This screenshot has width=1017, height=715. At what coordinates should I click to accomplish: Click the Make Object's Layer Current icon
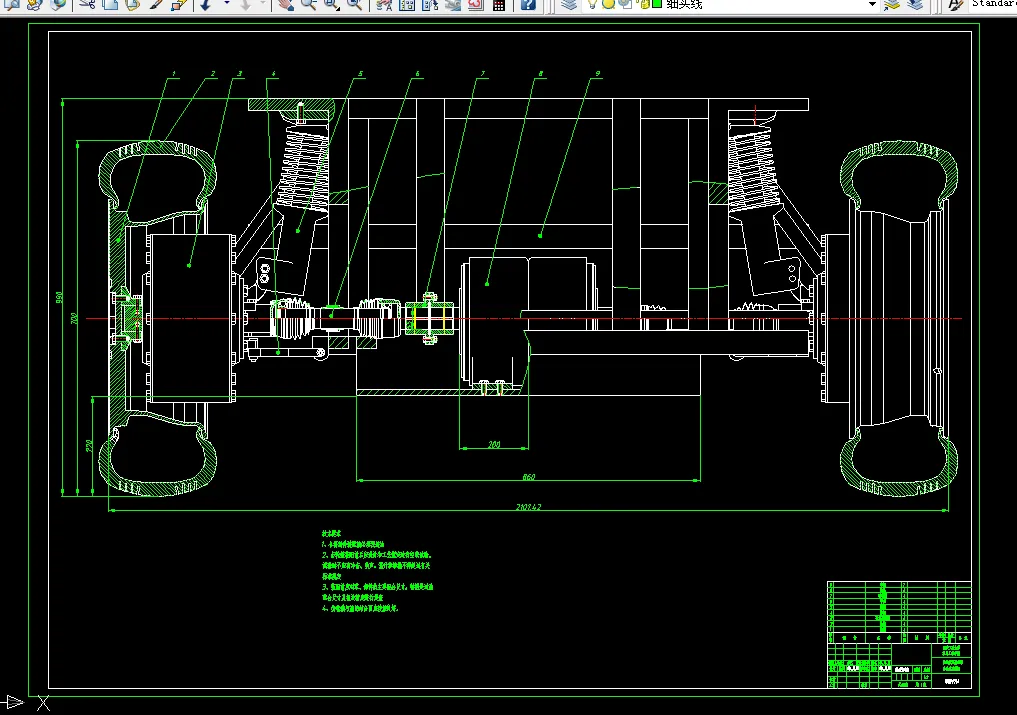click(x=892, y=4)
